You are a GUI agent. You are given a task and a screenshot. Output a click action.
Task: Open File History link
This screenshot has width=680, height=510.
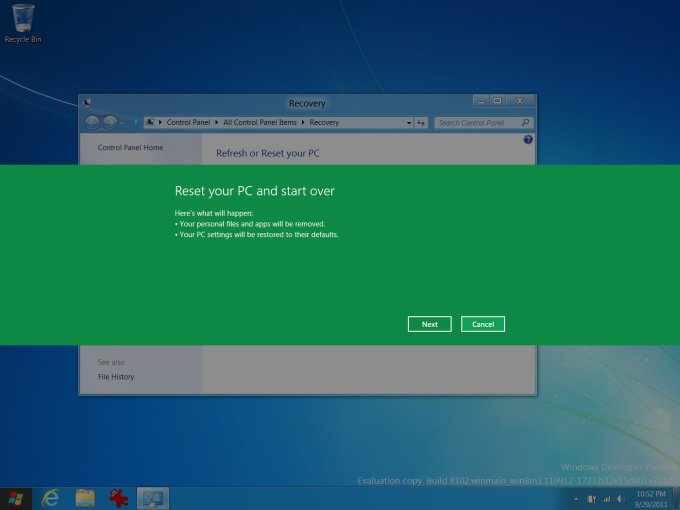[116, 377]
